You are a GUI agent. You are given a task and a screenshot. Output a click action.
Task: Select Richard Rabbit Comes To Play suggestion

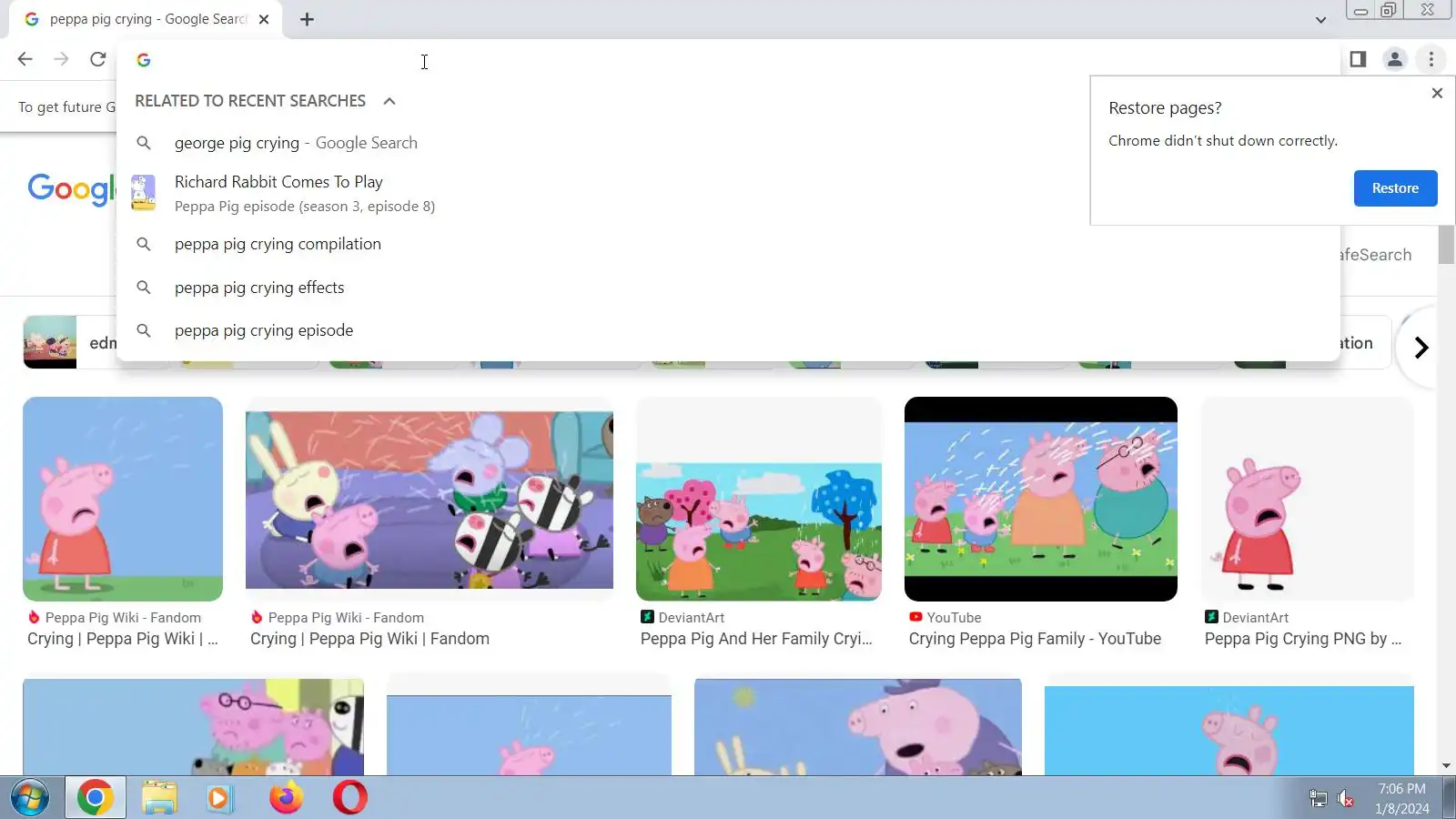[728, 193]
